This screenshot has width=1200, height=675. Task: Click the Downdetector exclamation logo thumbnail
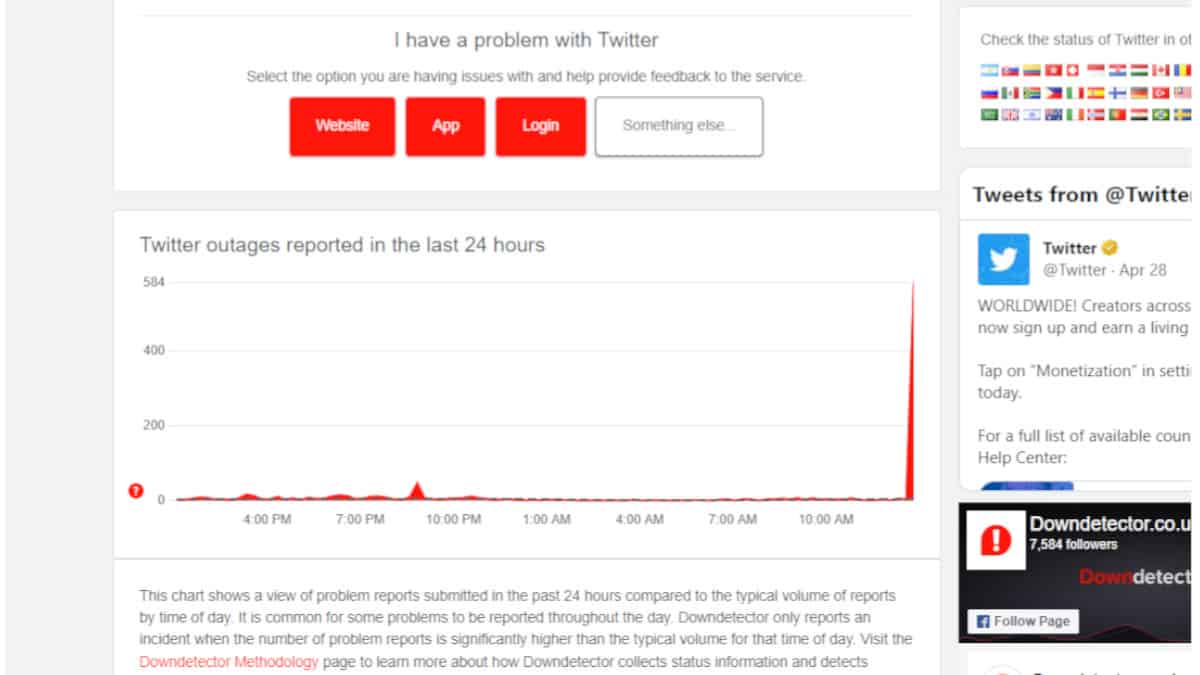pos(996,541)
